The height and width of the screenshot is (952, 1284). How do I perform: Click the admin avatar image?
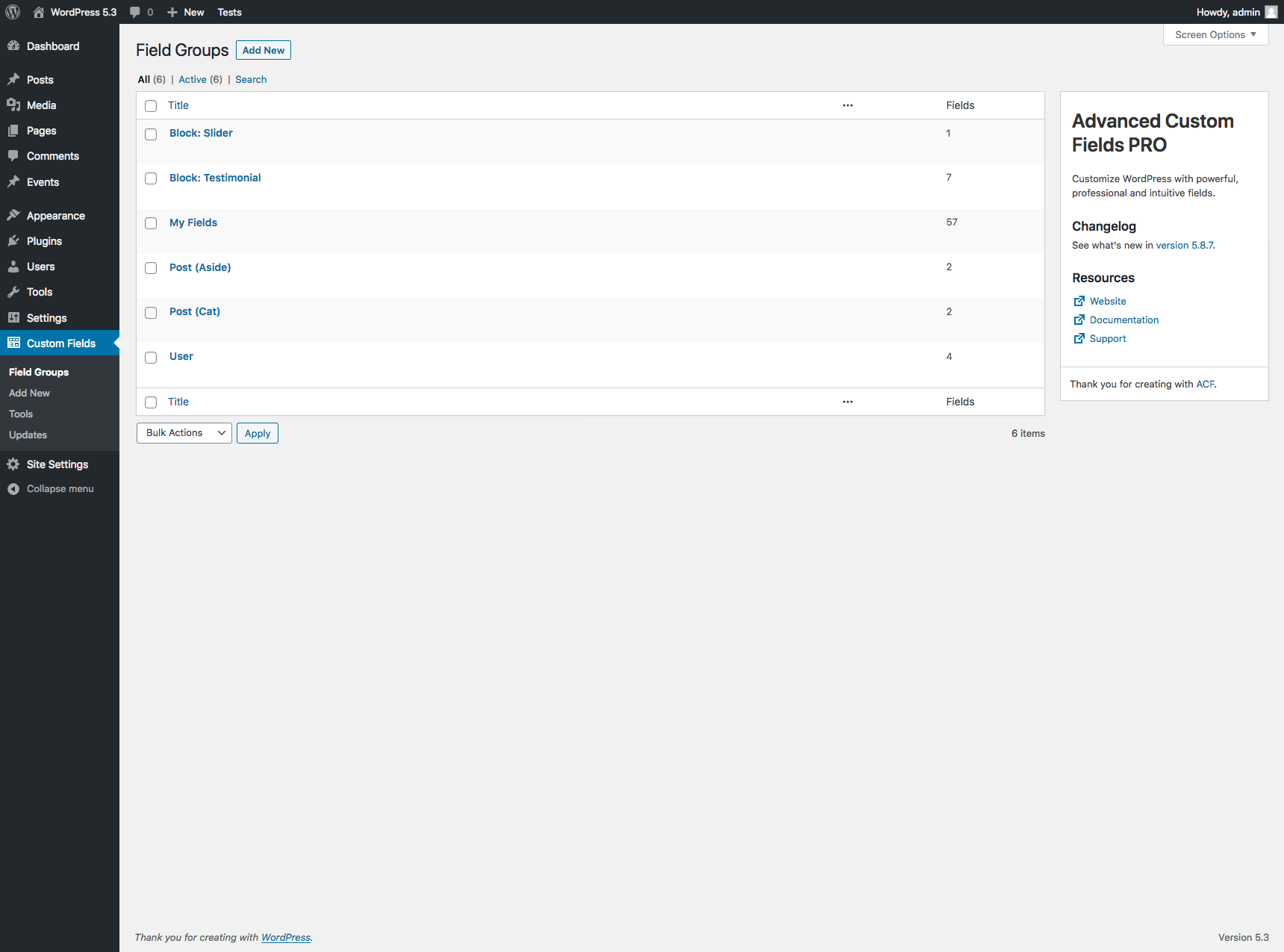1271,12
